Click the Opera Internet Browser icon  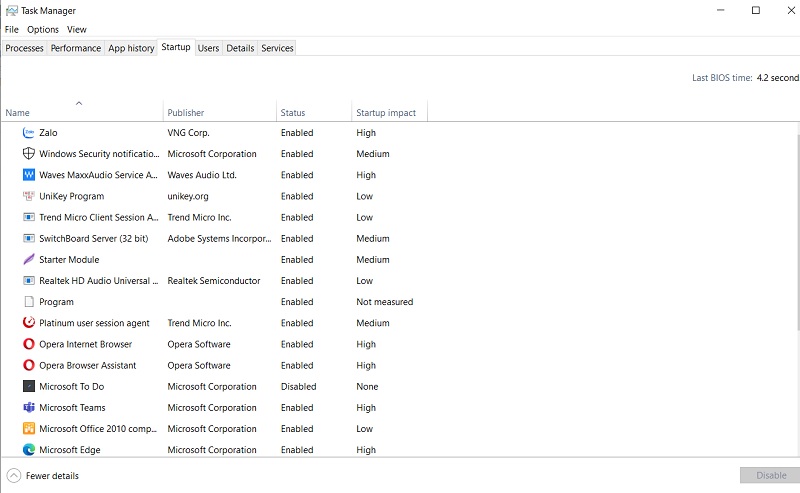[x=29, y=344]
